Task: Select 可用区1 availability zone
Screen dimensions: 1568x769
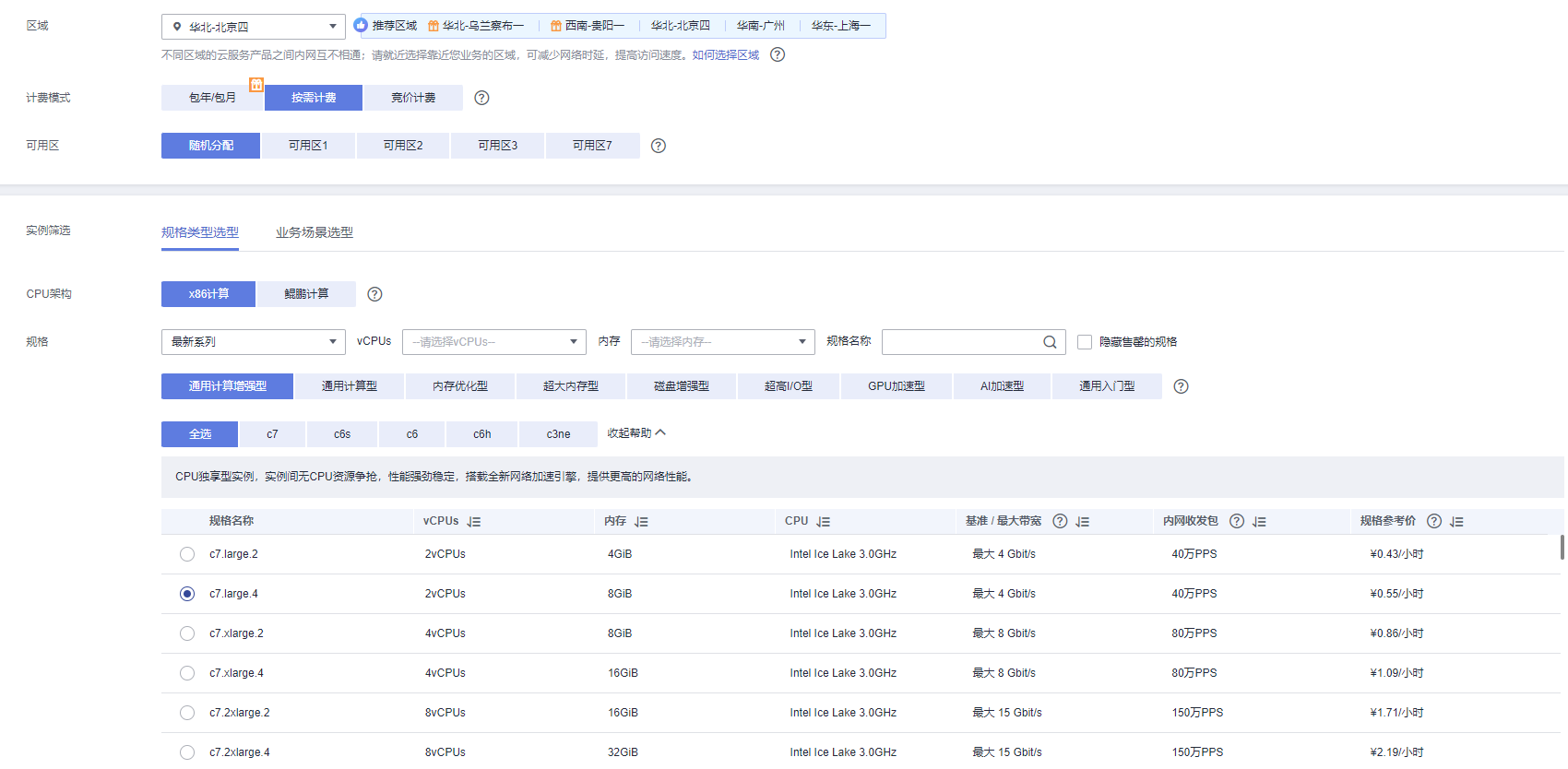Action: 308,146
